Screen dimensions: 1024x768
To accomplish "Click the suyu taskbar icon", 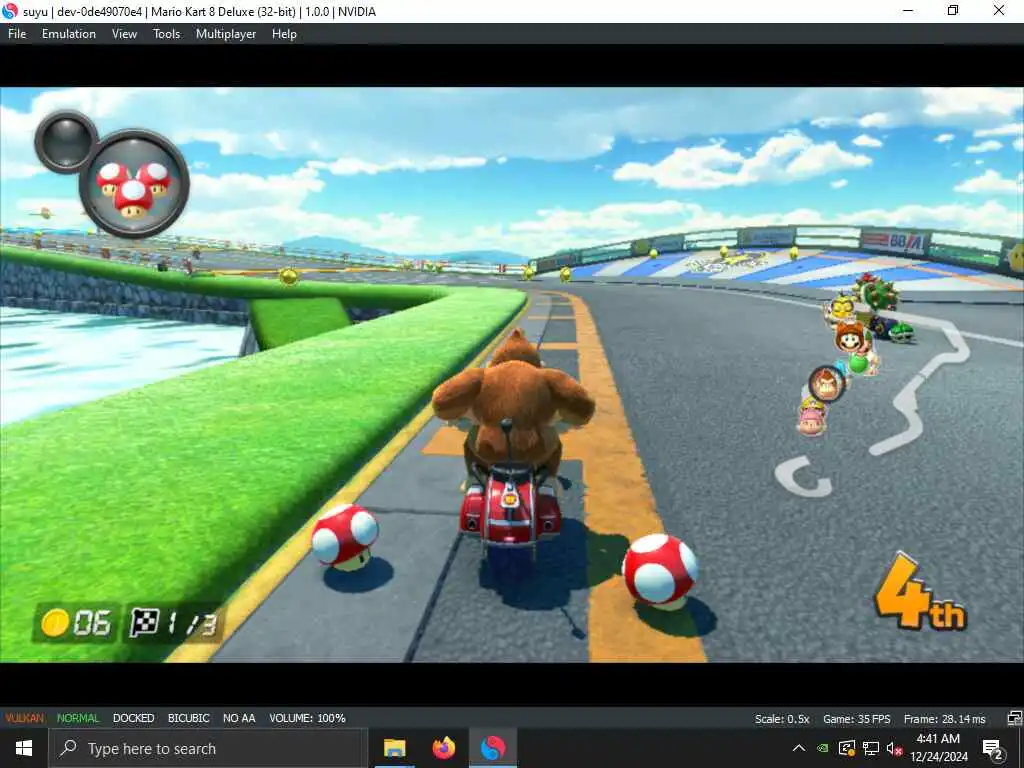I will pos(493,748).
